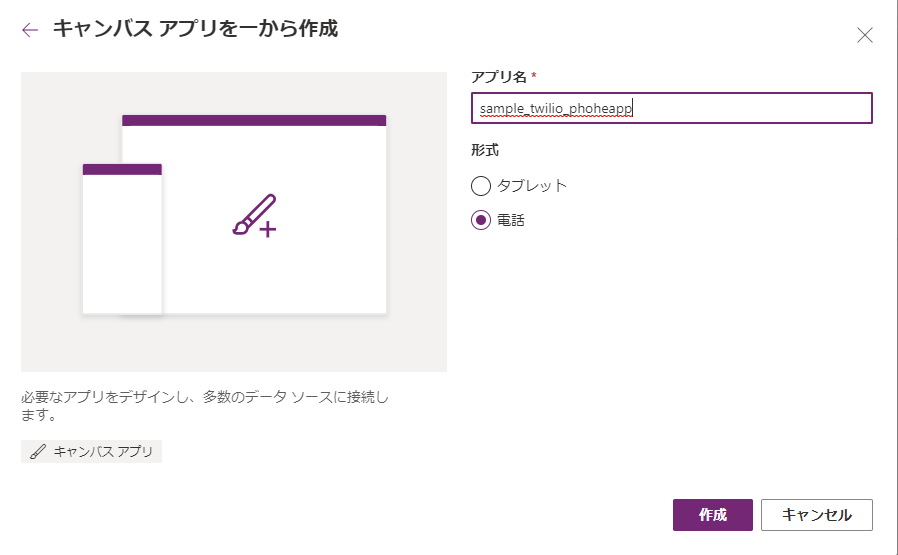The width and height of the screenshot is (898, 555).
Task: Select the タブレット radio button
Action: pyautogui.click(x=480, y=186)
